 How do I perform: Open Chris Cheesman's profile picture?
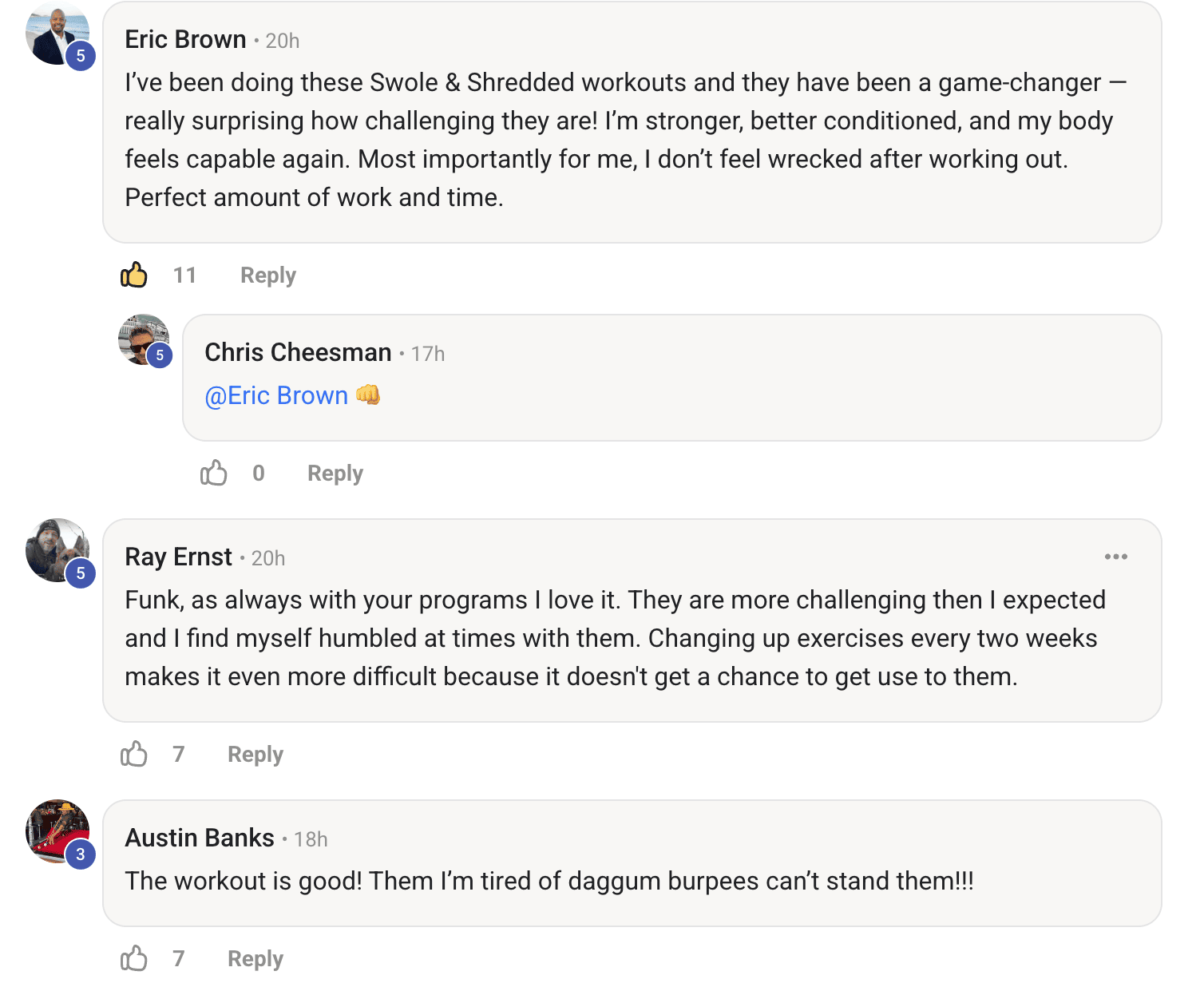pos(142,339)
